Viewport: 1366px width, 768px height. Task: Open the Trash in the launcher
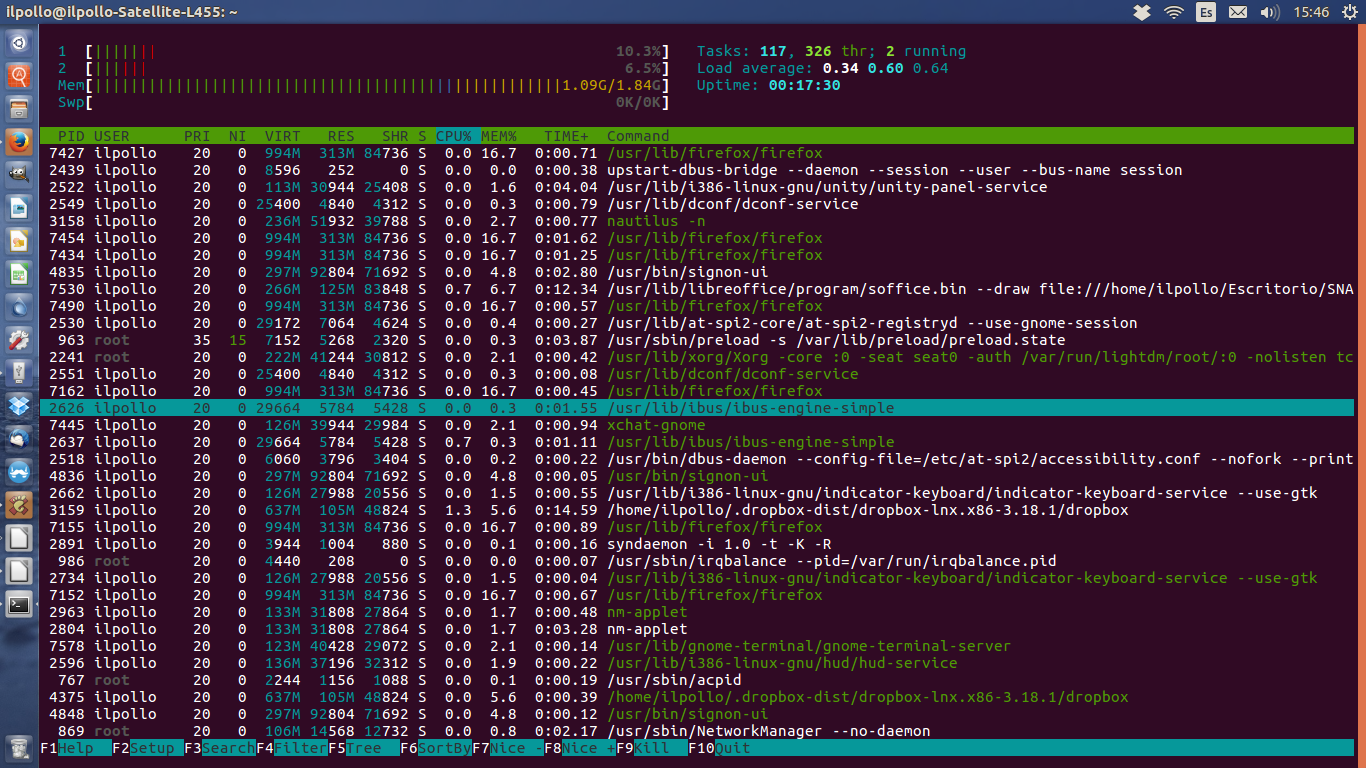tap(19, 748)
